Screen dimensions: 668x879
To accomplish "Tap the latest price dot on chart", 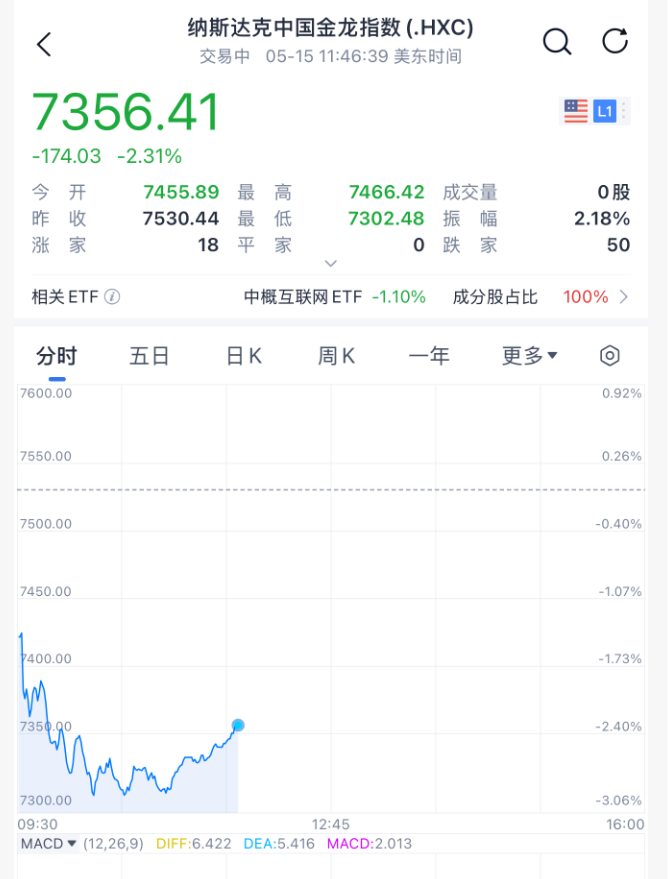I will coord(238,725).
